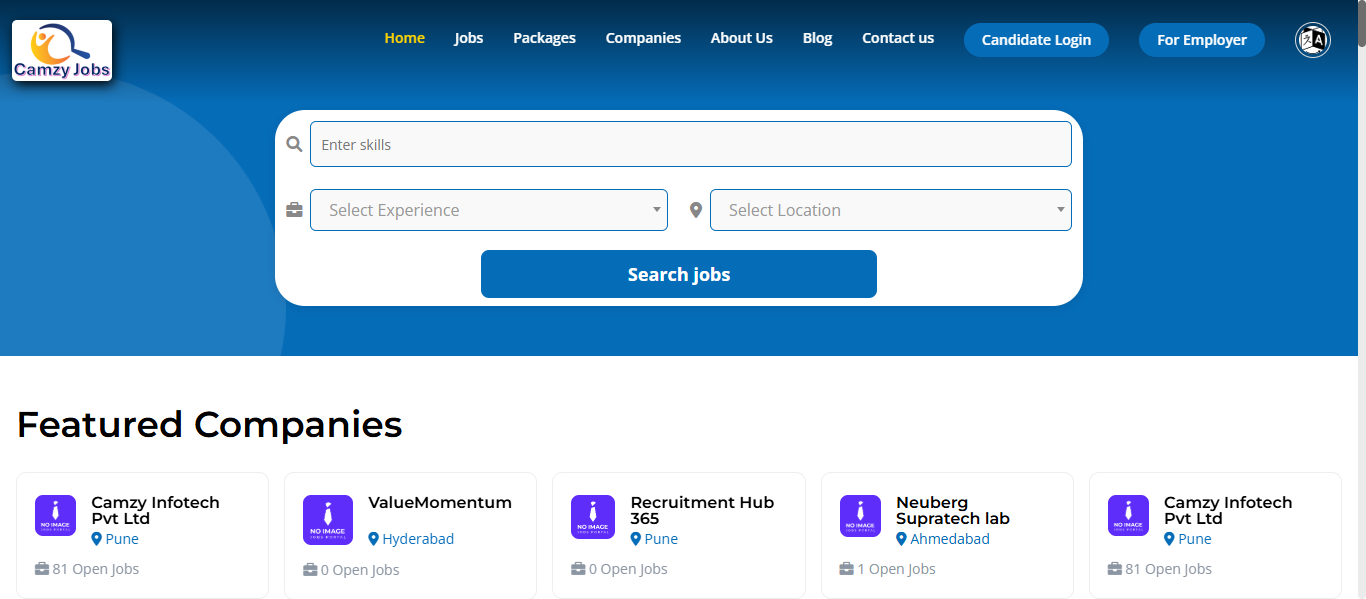Click the location pin beside Select Location
The image size is (1366, 599).
click(x=696, y=210)
